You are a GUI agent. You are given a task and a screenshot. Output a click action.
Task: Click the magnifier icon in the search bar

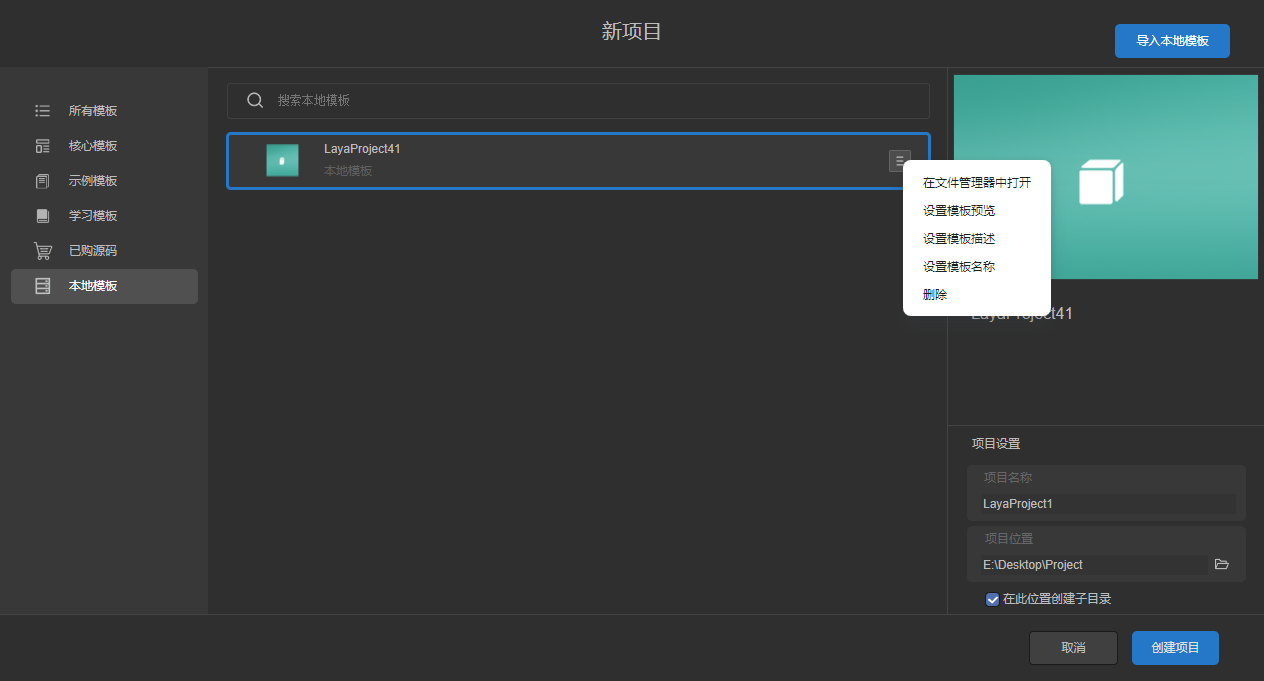(255, 100)
